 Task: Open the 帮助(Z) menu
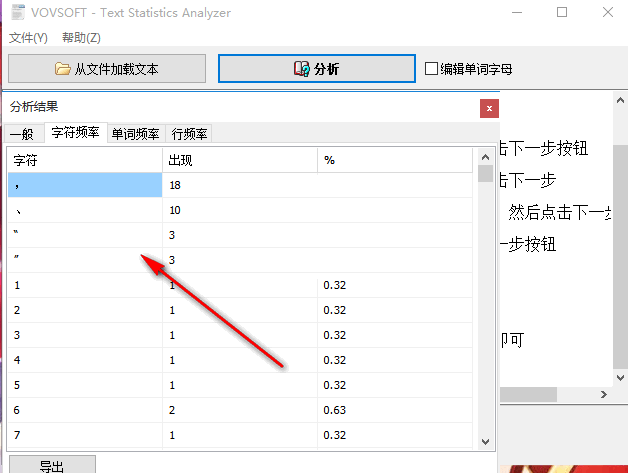81,38
